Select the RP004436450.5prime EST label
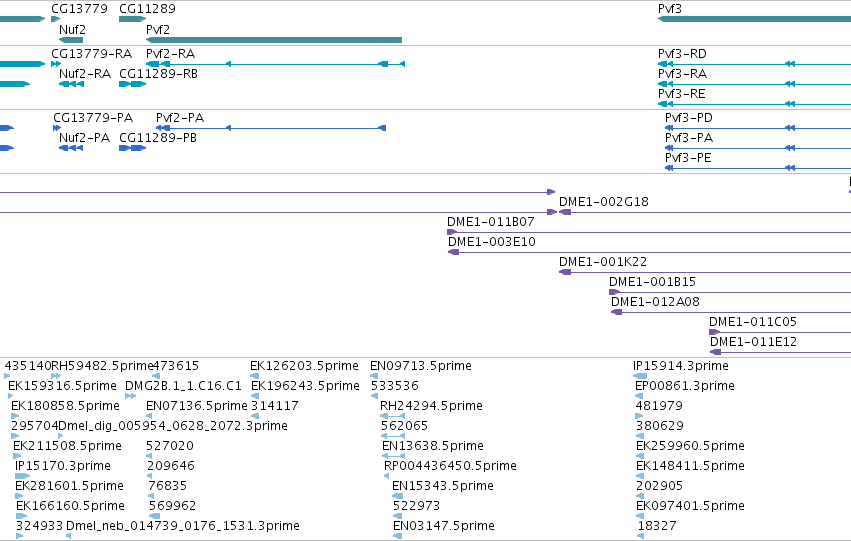Viewport: 851px width, 541px height. (450, 467)
